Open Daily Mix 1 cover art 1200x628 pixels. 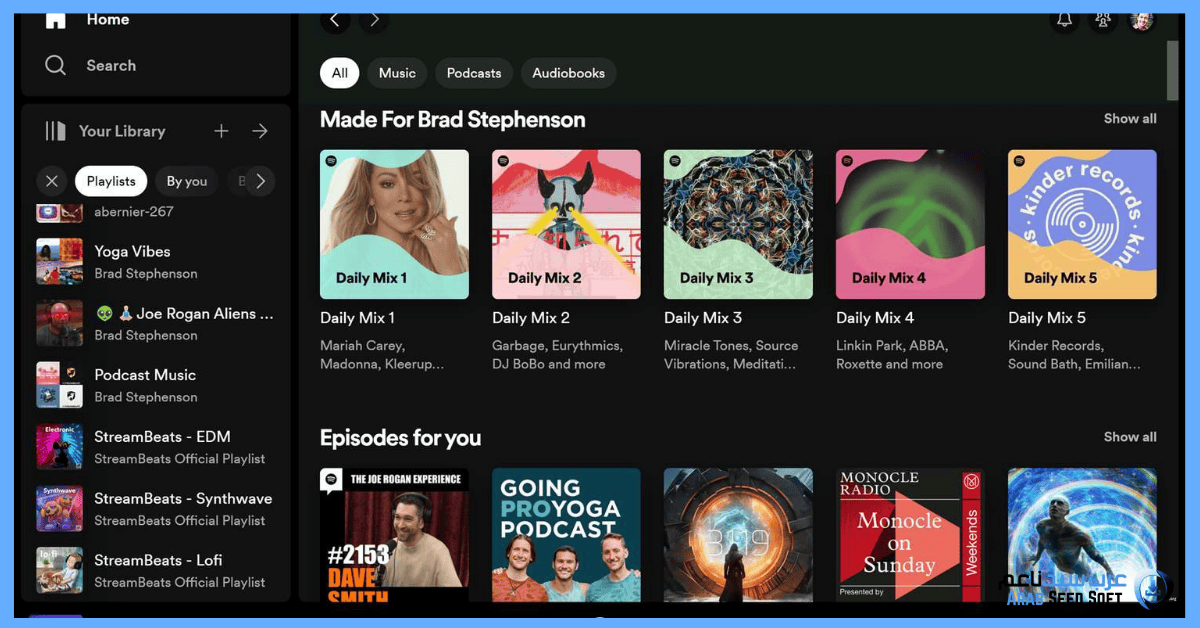tap(394, 224)
